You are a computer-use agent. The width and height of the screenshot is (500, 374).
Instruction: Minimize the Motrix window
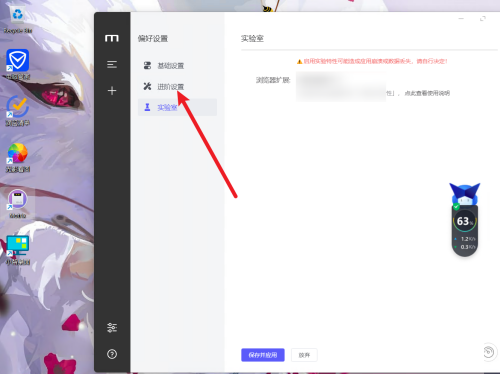click(461, 19)
